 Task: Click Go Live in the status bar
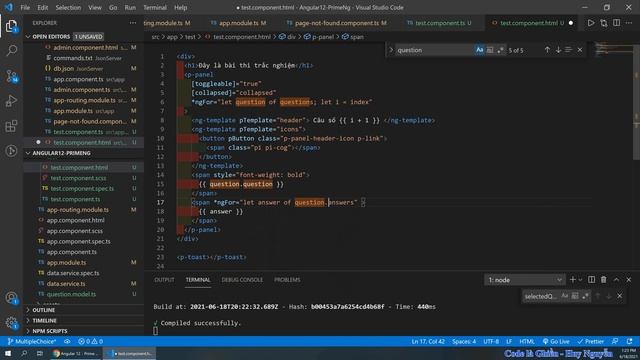click(556, 341)
